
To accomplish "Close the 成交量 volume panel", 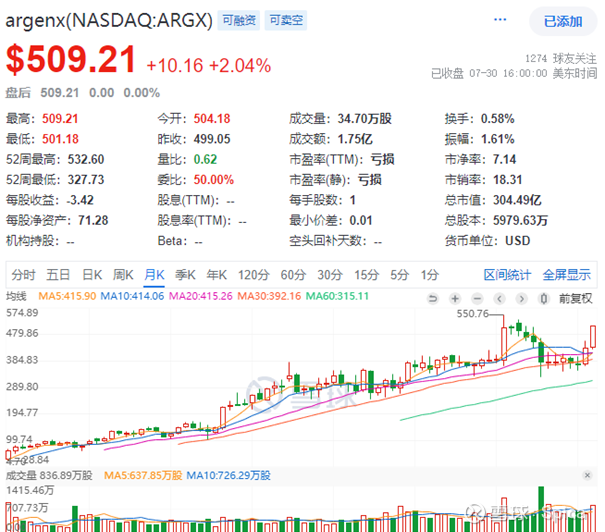I will point(587,475).
